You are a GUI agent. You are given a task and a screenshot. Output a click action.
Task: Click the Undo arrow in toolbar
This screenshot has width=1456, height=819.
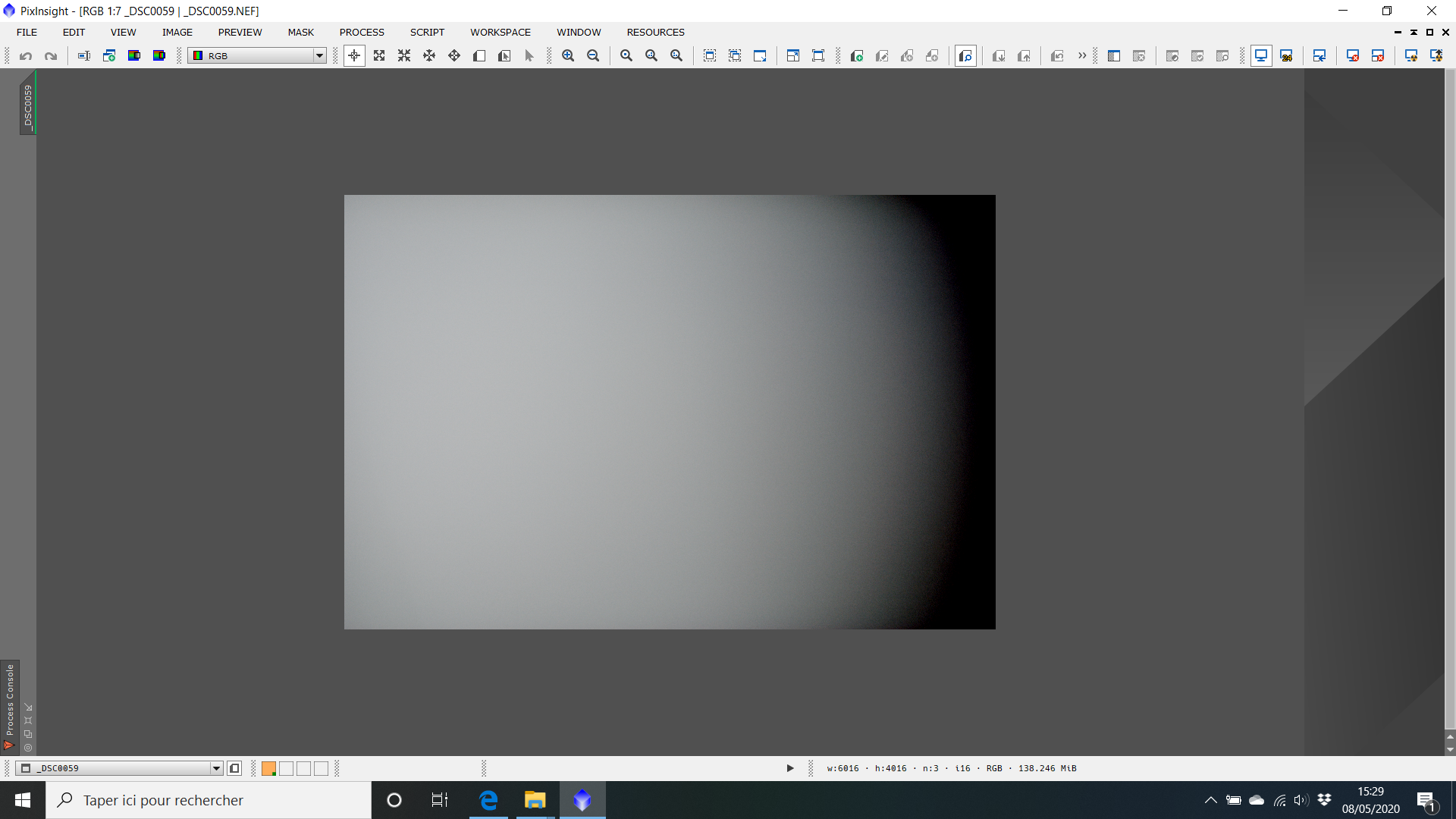[x=26, y=56]
